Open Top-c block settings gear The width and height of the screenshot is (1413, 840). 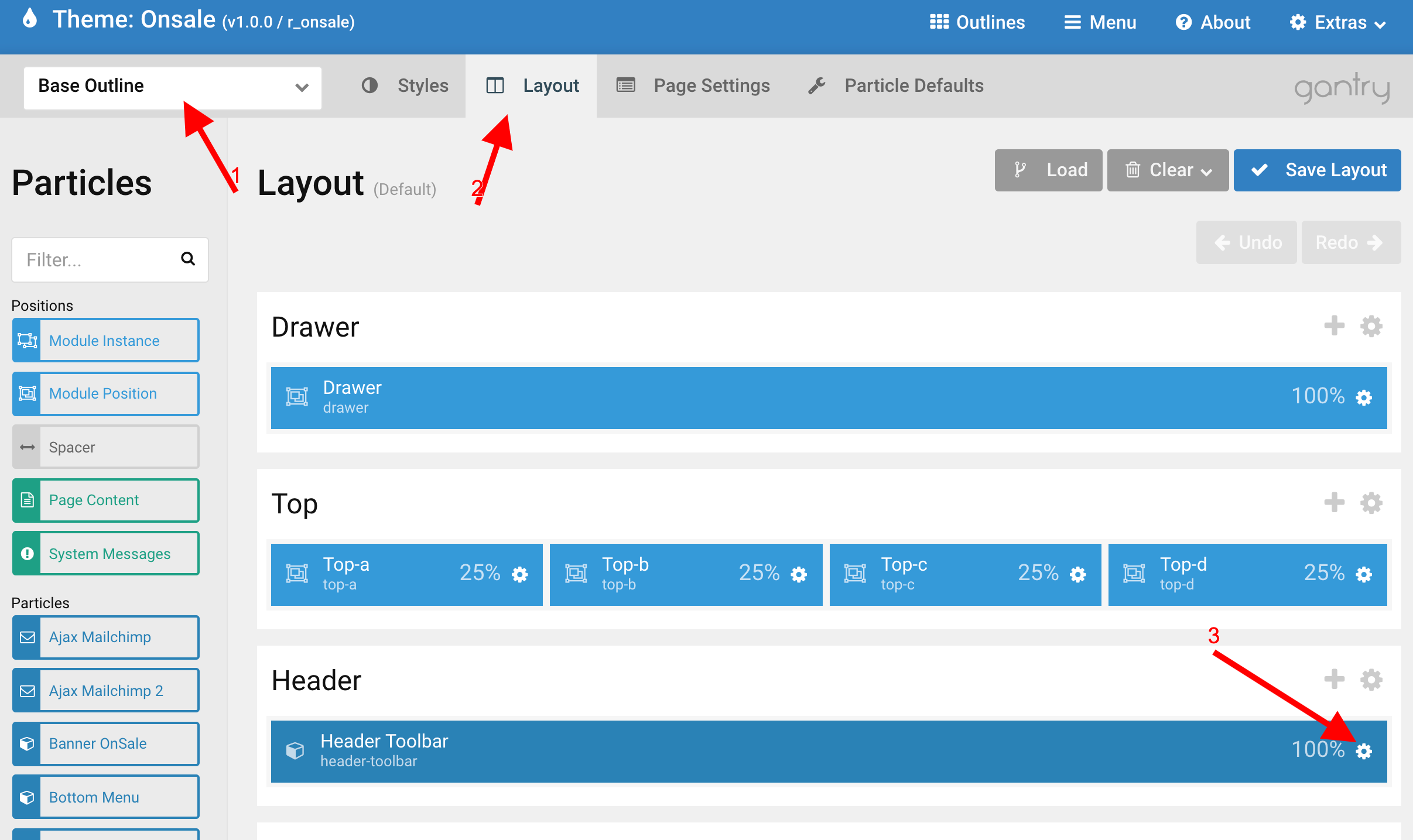1077,574
